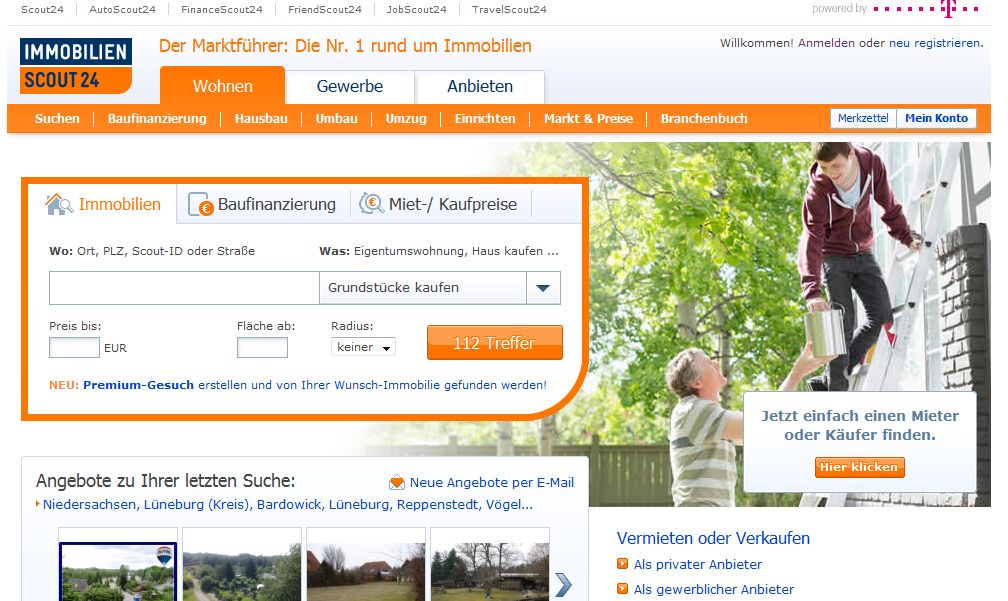Open the Scout24 top link

[x=42, y=9]
